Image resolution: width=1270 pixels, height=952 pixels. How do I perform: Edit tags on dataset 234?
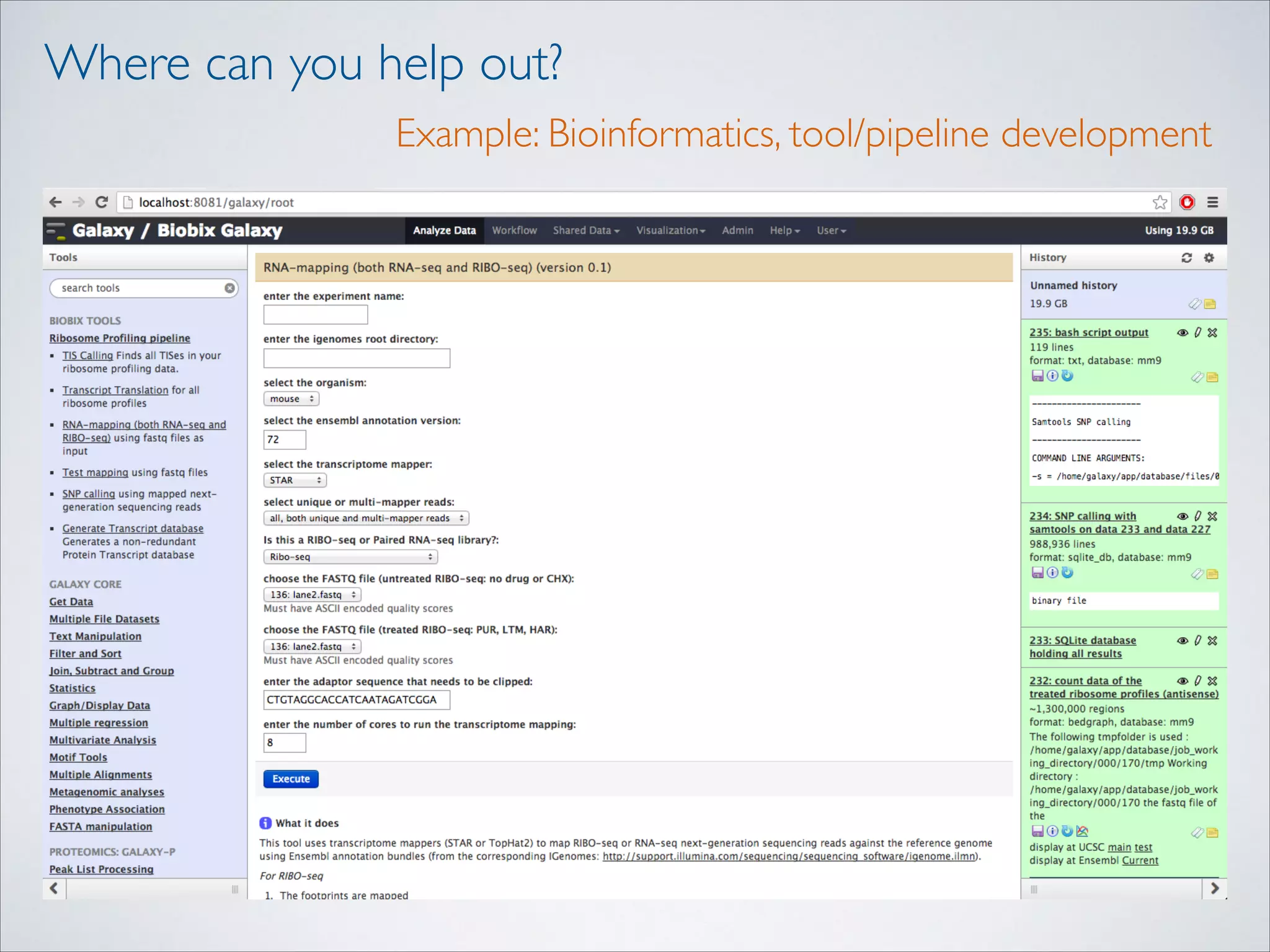pyautogui.click(x=1197, y=574)
